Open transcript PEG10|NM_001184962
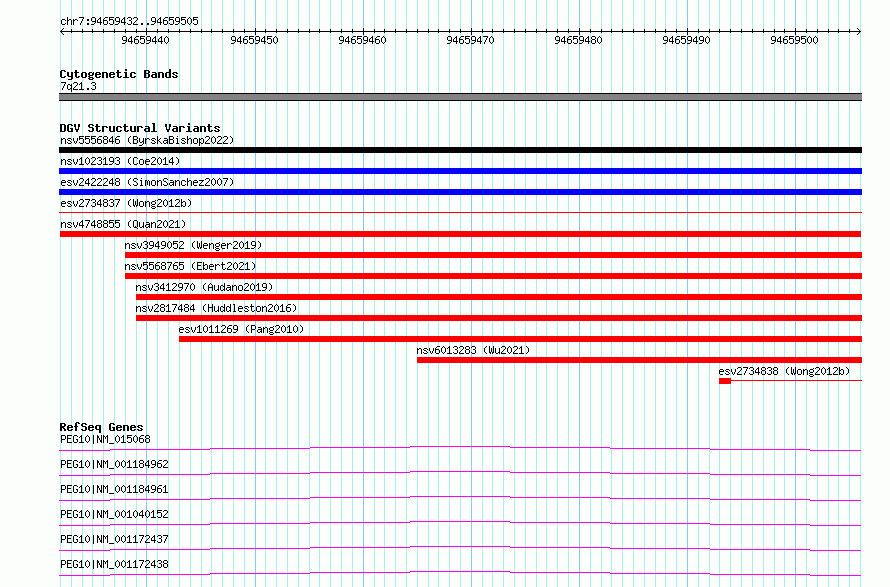This screenshot has height=587, width=890. pyautogui.click(x=114, y=464)
